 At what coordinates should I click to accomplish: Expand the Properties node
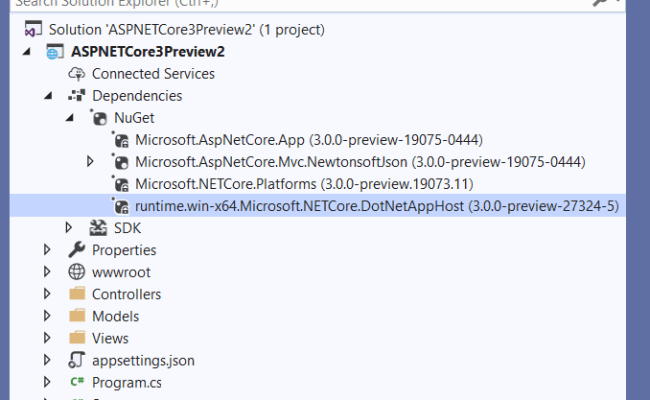tap(47, 250)
